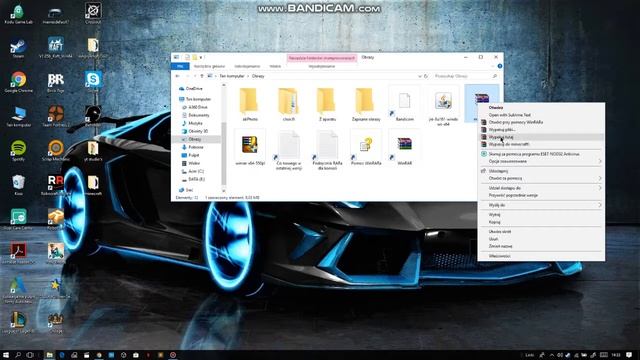Select the winrar x64 550pl installer

point(250,148)
